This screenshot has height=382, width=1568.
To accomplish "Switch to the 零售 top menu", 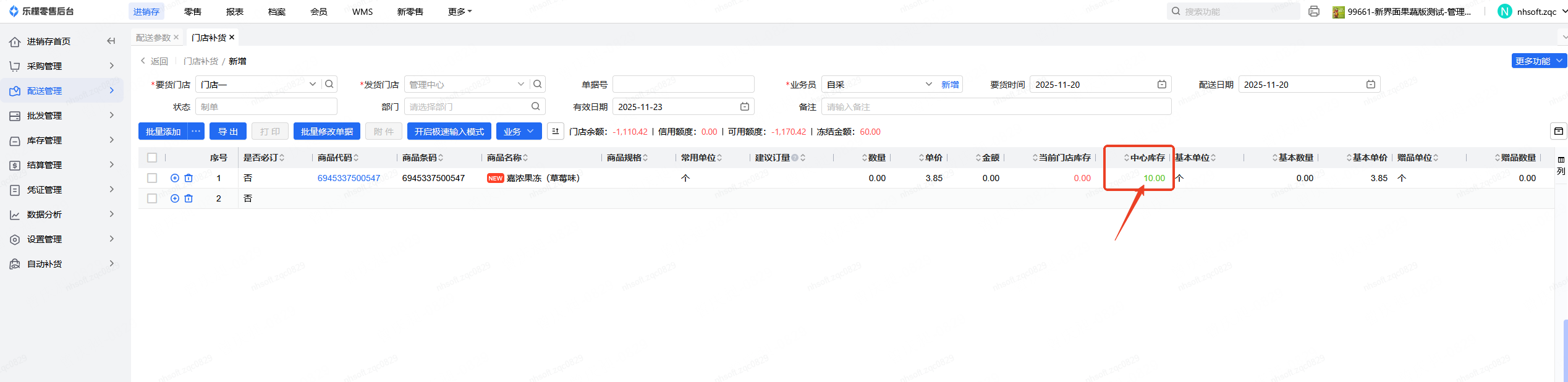I will coord(192,11).
